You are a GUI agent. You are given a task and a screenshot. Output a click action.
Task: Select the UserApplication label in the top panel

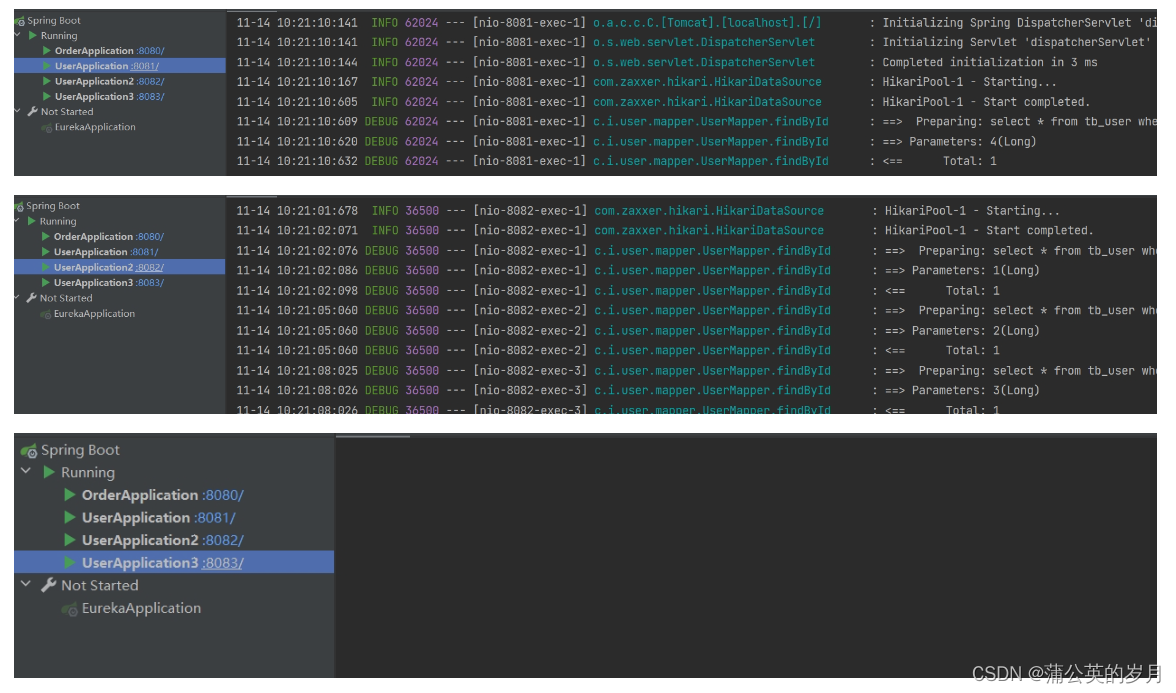pyautogui.click(x=92, y=66)
